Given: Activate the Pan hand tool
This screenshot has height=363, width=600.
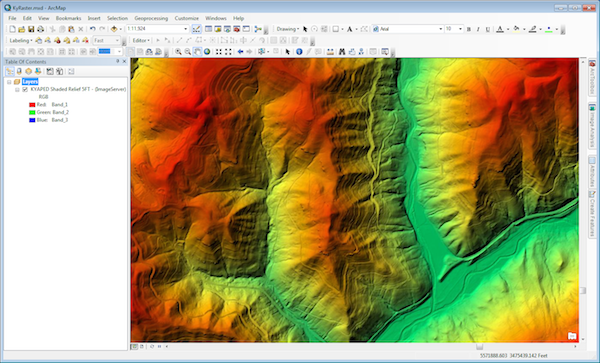Looking at the screenshot, I should coord(197,52).
